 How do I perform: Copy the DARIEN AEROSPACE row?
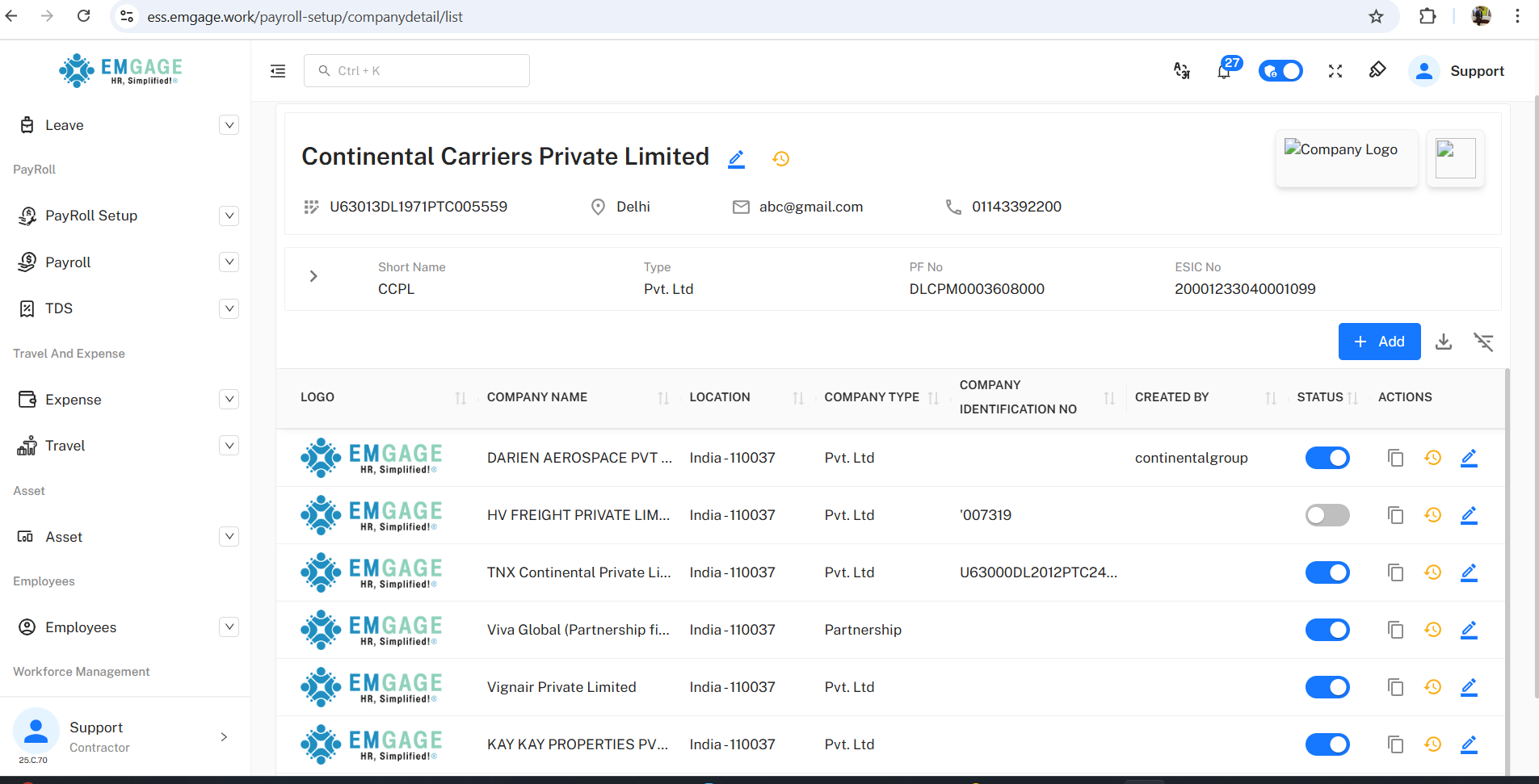pos(1395,458)
